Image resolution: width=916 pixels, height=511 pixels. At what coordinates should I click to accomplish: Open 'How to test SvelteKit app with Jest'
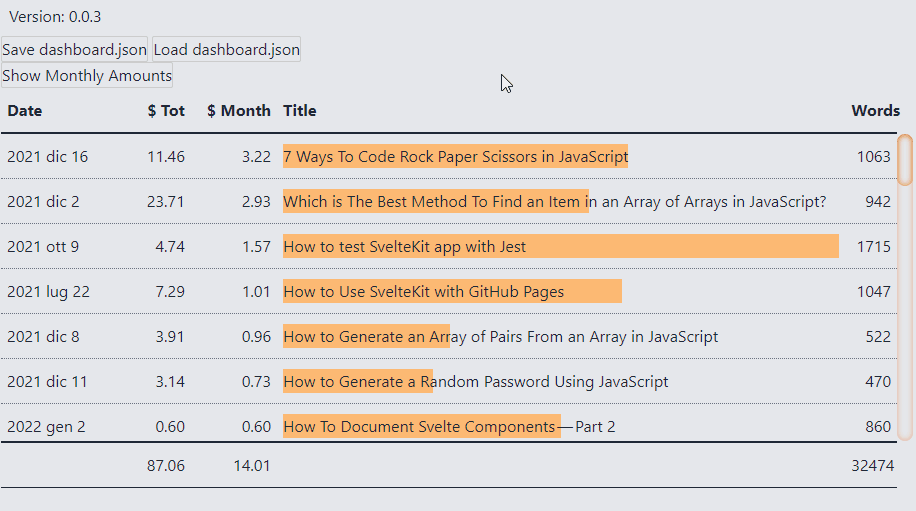coord(404,246)
